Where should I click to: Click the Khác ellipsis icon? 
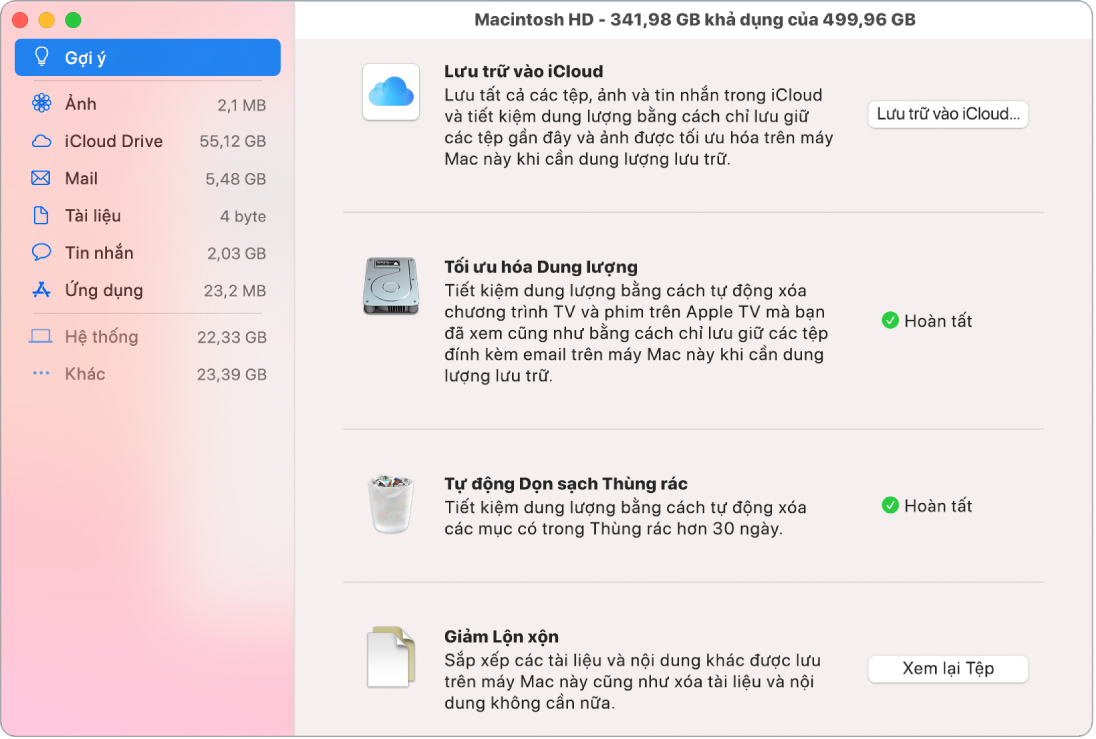pyautogui.click(x=41, y=374)
